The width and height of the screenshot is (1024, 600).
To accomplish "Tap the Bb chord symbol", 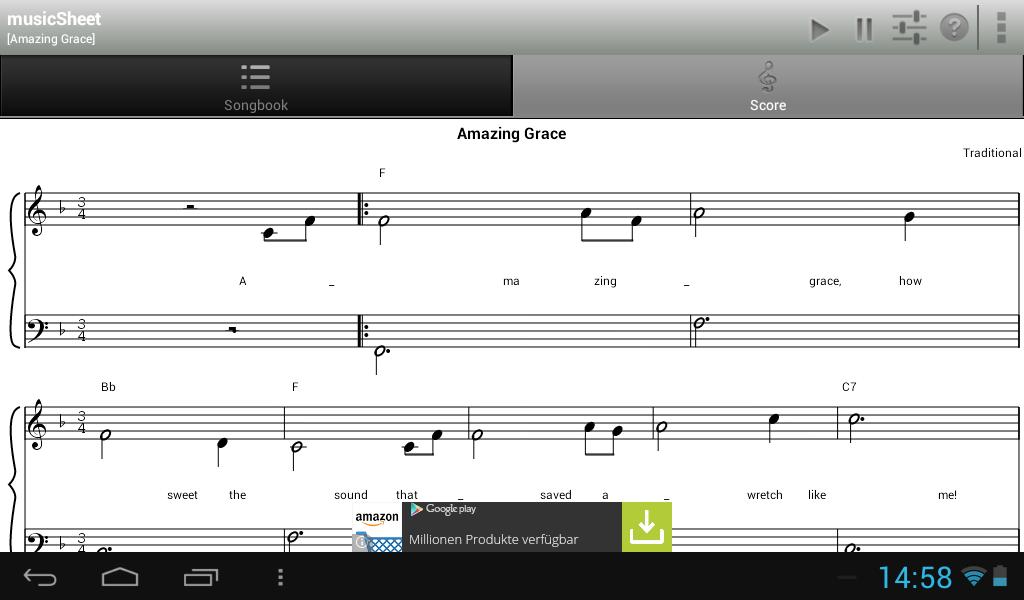I will [108, 387].
